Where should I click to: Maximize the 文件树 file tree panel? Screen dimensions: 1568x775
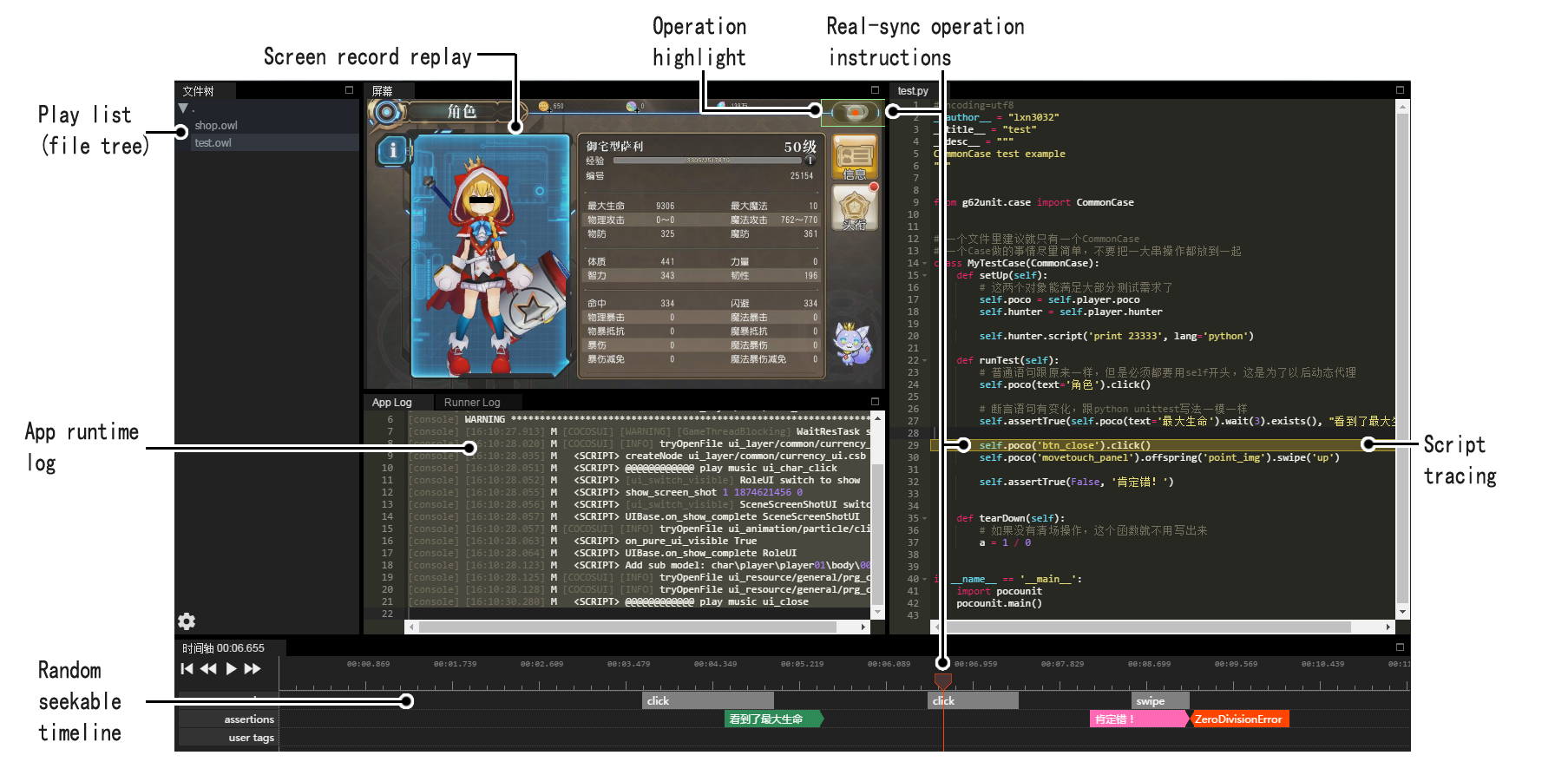(349, 89)
